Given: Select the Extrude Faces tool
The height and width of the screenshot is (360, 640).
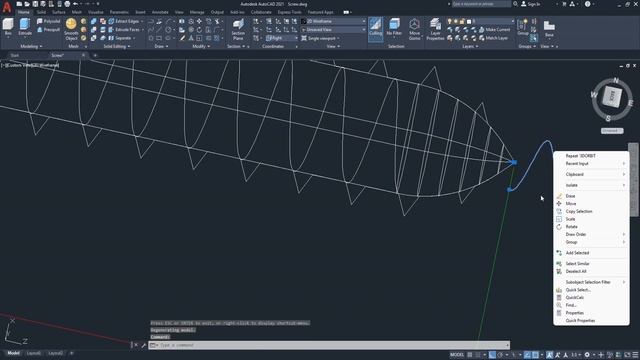Looking at the screenshot, I should click(x=124, y=30).
